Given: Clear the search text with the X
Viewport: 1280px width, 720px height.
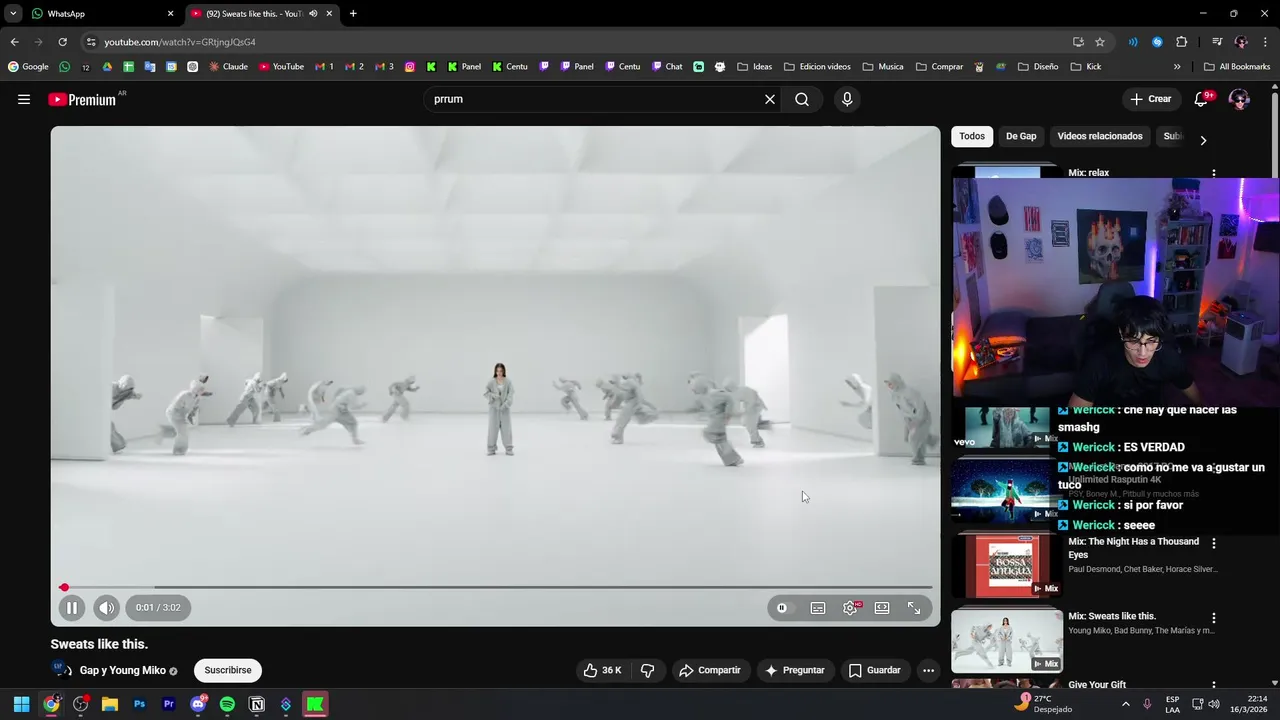Looking at the screenshot, I should (x=770, y=99).
